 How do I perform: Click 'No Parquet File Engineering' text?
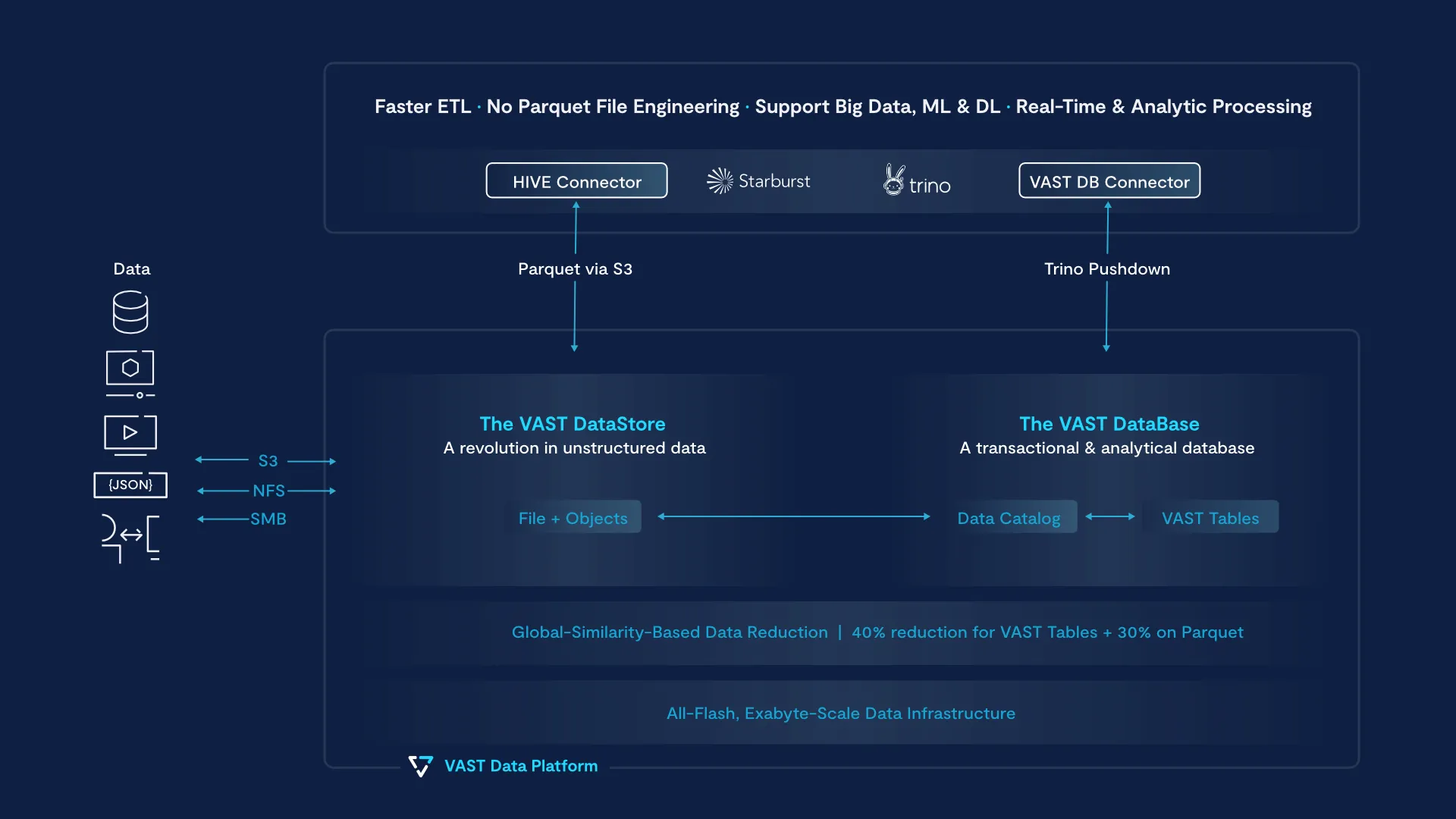coord(613,106)
